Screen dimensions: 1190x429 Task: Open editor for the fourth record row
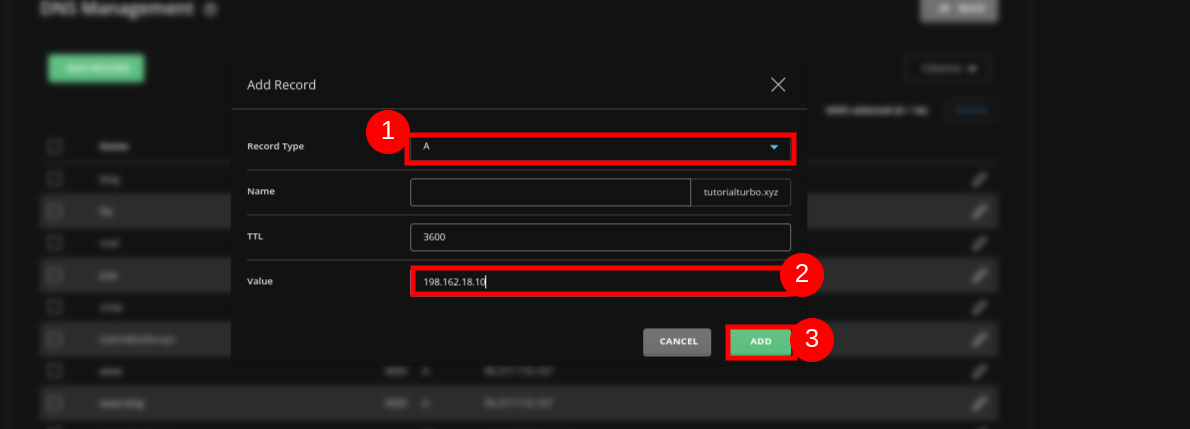[x=979, y=275]
